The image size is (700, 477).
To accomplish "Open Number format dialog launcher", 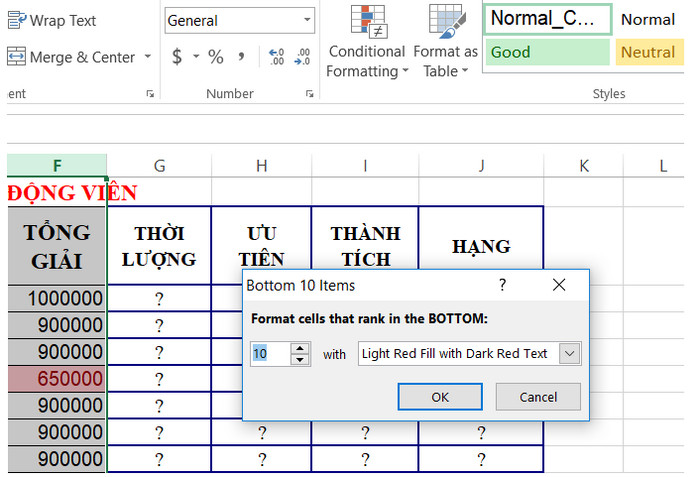I will [309, 94].
